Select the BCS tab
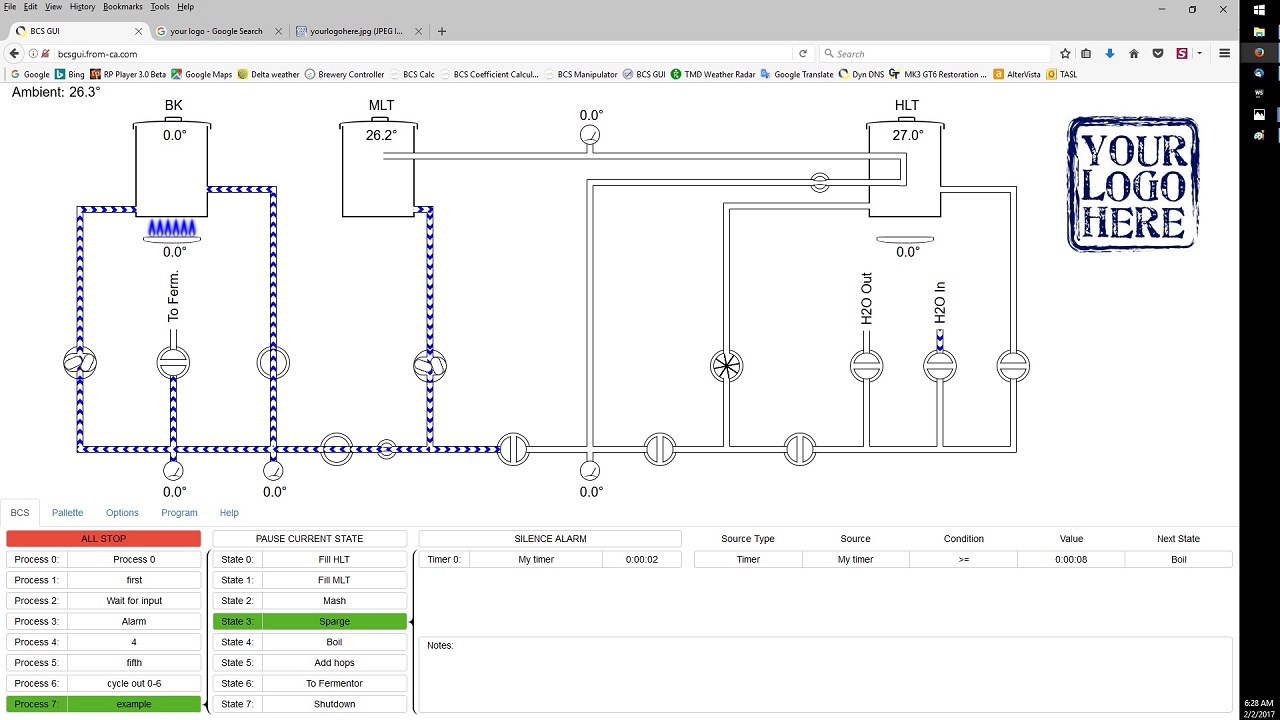Viewport: 1280px width, 720px height. [20, 513]
